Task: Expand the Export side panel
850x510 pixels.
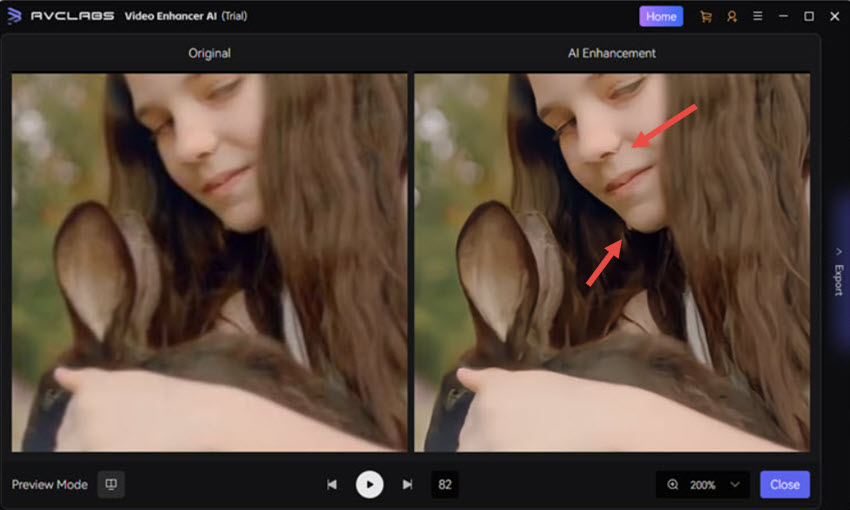Action: (x=838, y=271)
